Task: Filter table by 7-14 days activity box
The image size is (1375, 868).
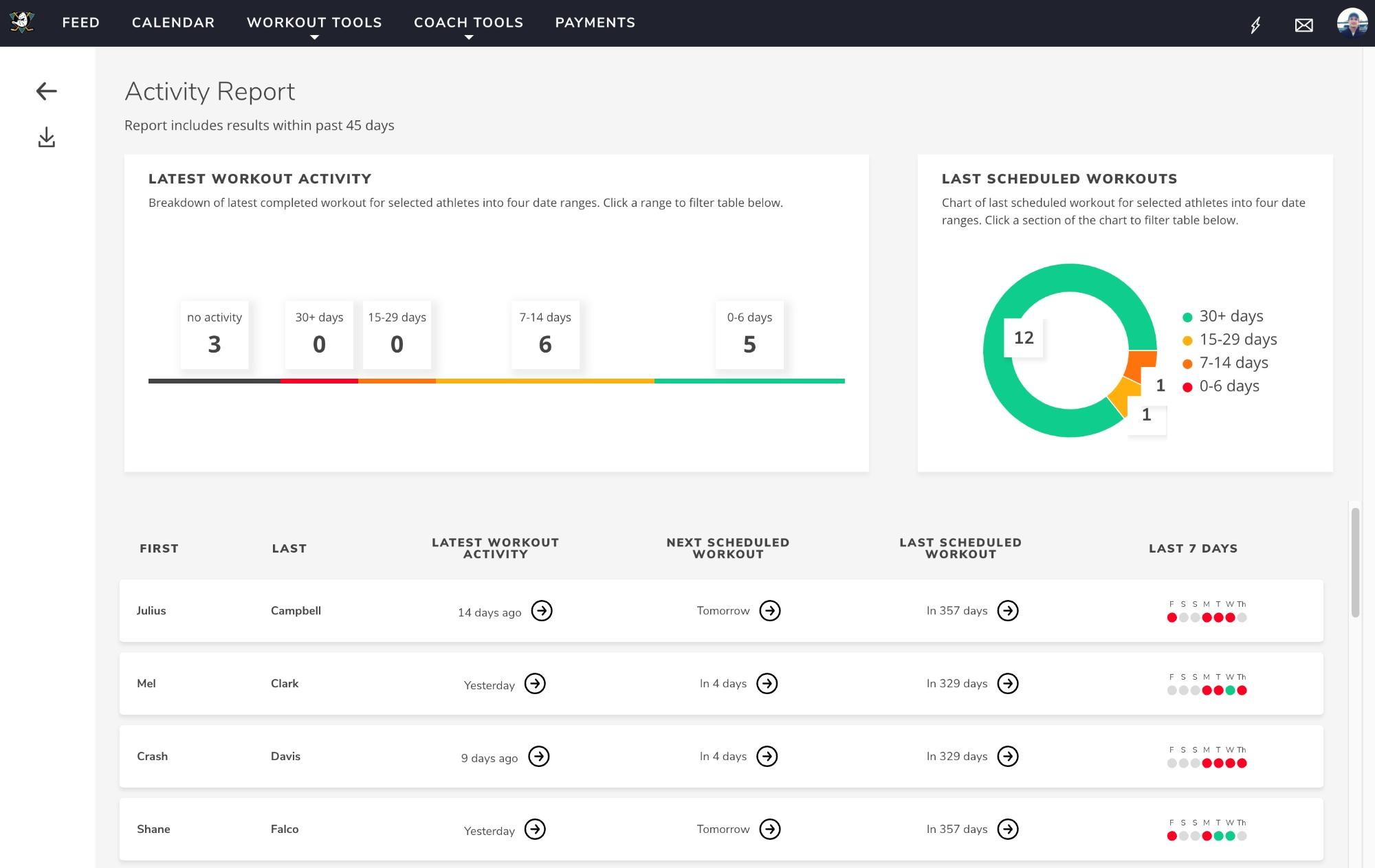Action: coord(545,335)
